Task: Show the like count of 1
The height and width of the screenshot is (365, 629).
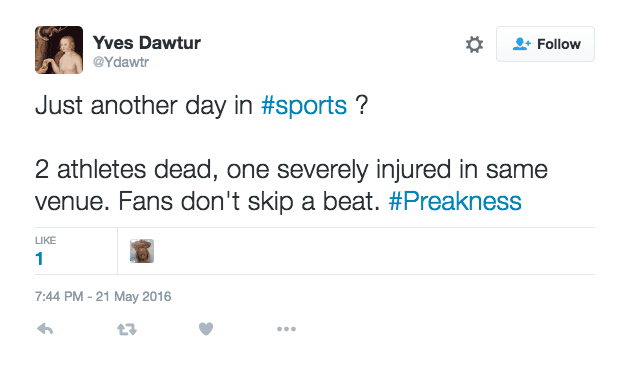Action: pos(39,259)
